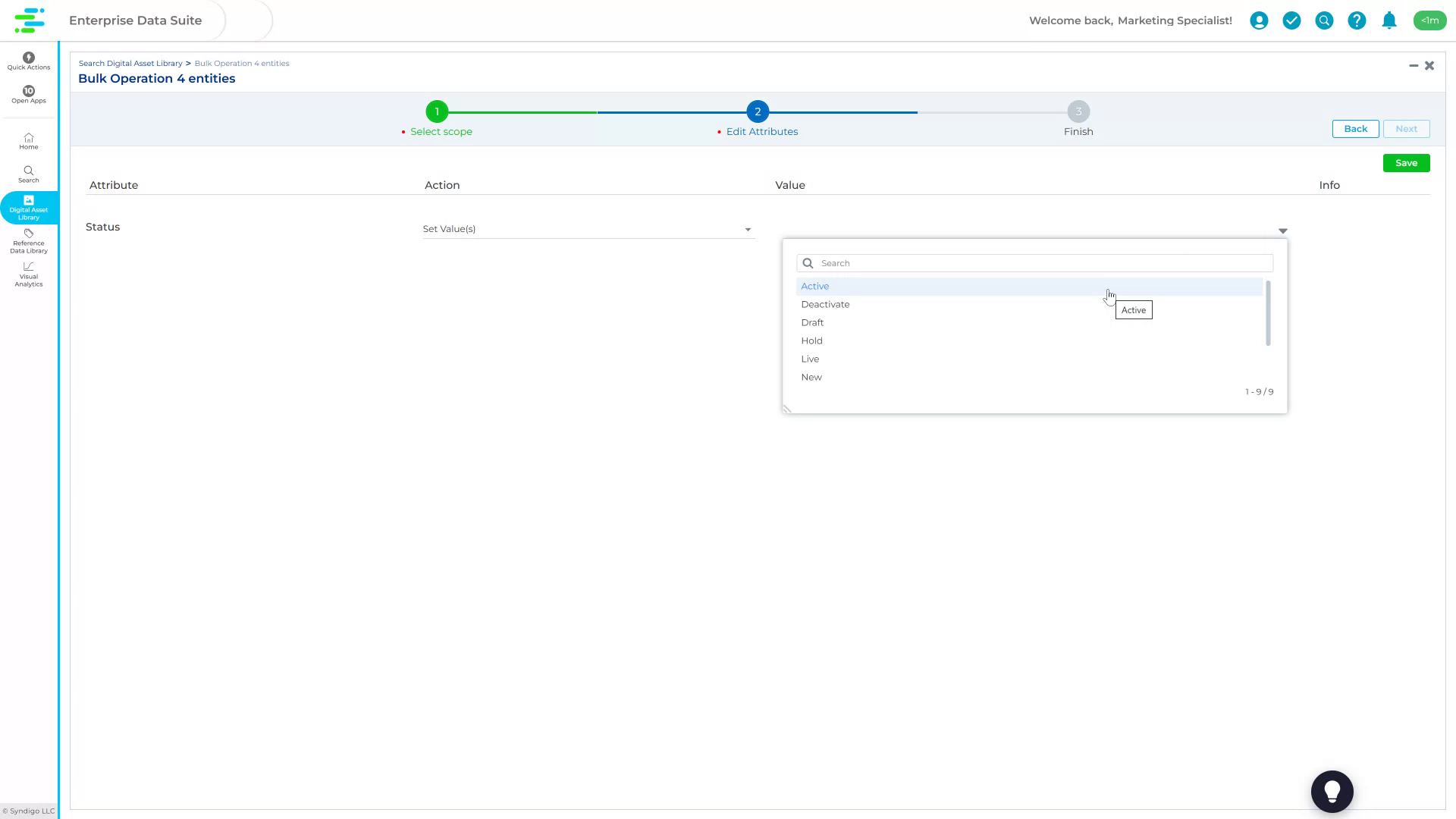Go to Home in the sidebar
This screenshot has width=1456, height=819.
[x=28, y=140]
